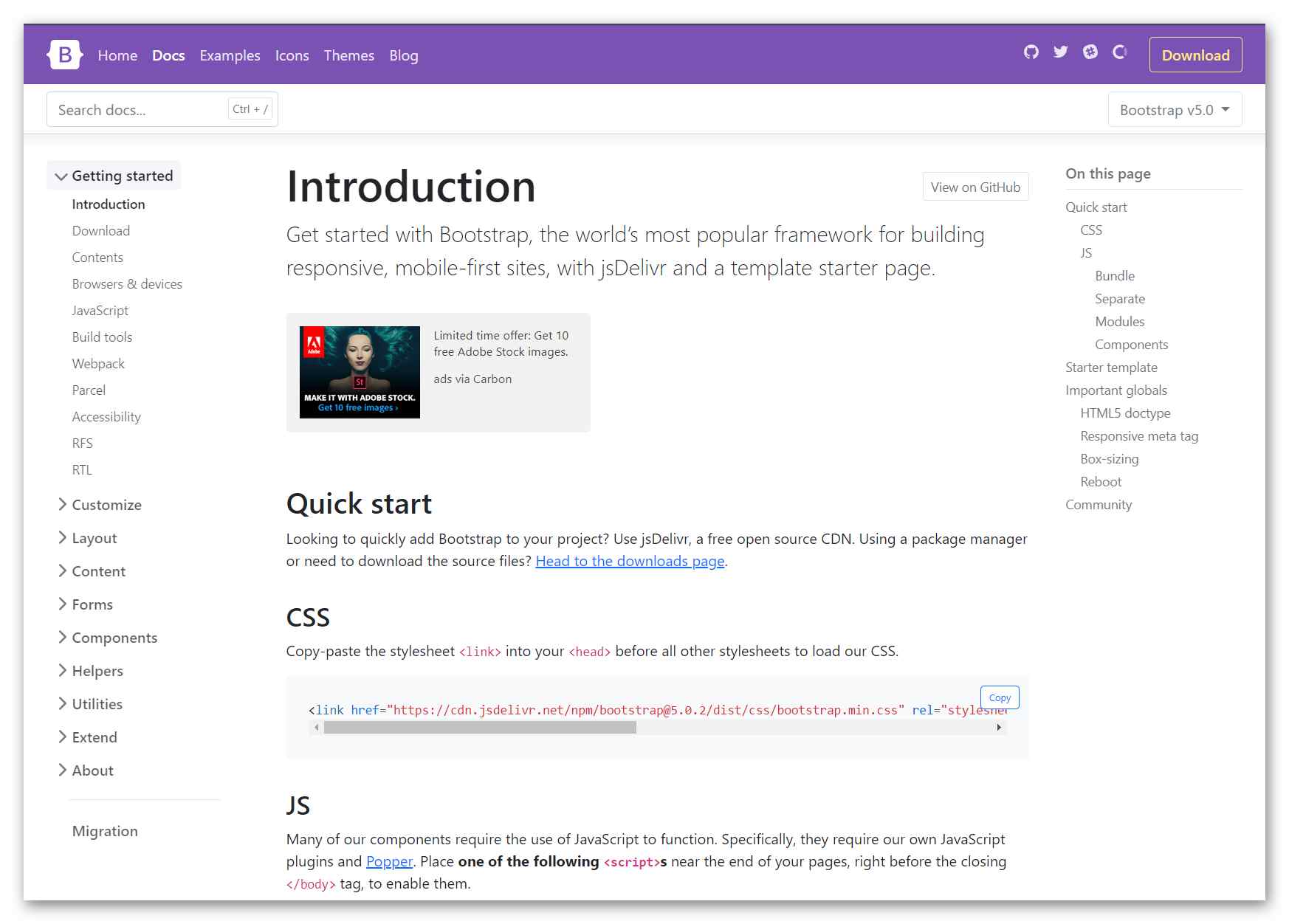The height and width of the screenshot is (924, 1289).
Task: Jump to Community in page contents
Action: point(1099,504)
